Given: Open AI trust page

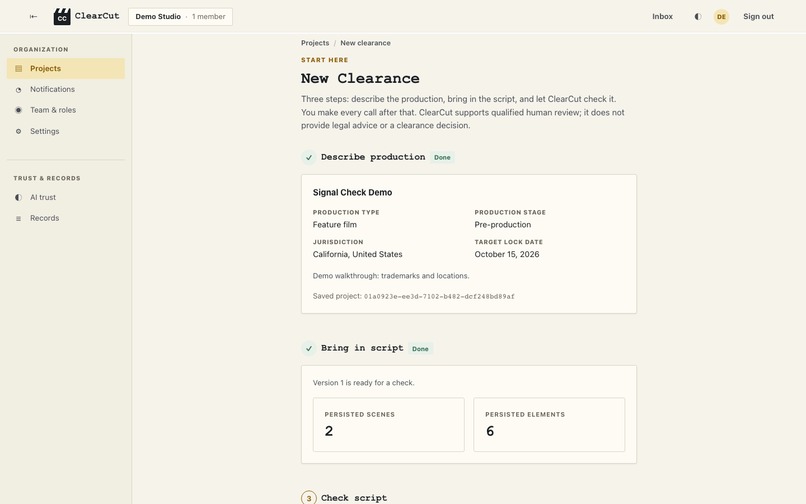Looking at the screenshot, I should point(66,197).
